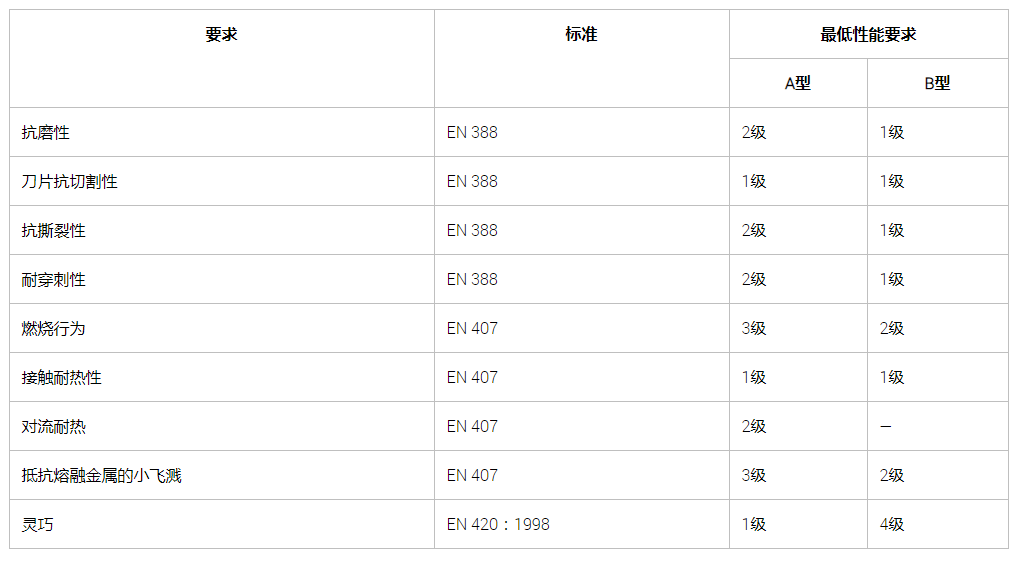Select the A型 sub-header cell
This screenshot has width=1016, height=571.
click(x=797, y=84)
